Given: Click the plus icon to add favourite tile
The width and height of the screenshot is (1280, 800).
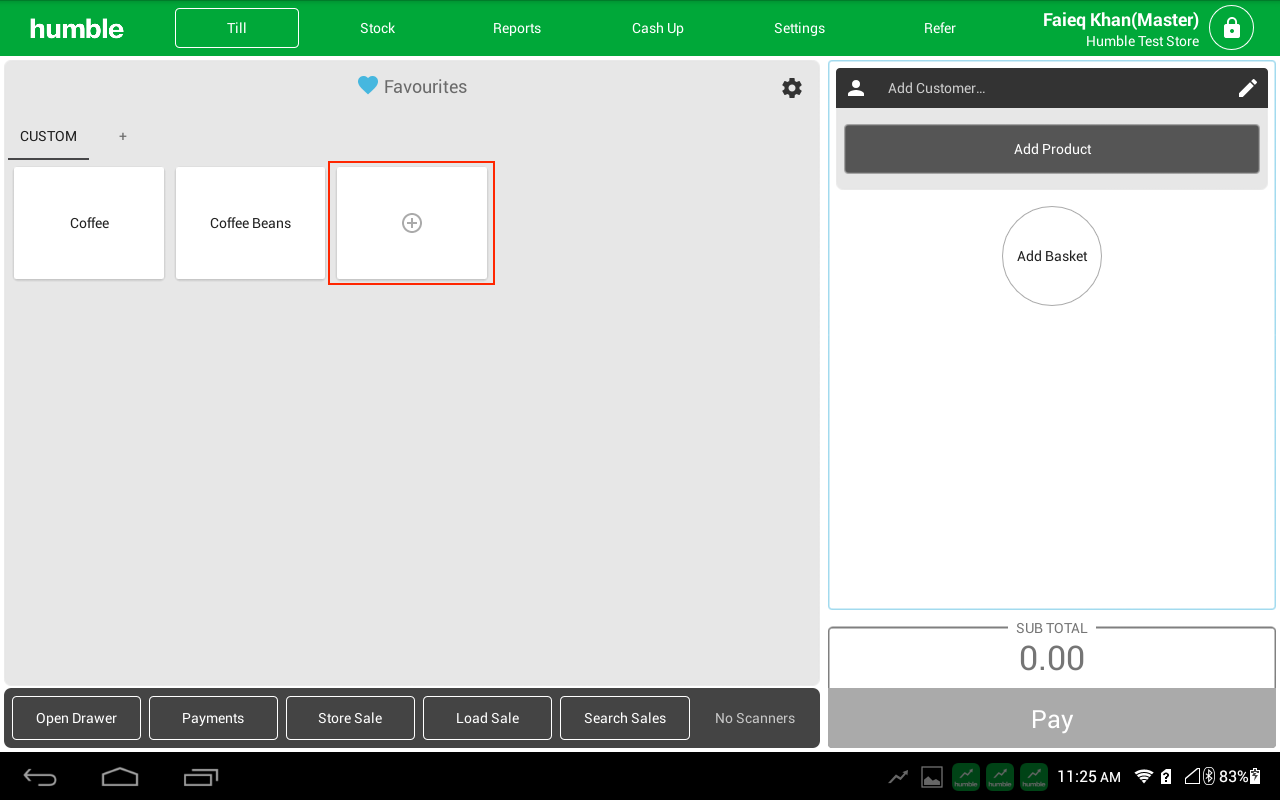Looking at the screenshot, I should [x=412, y=223].
